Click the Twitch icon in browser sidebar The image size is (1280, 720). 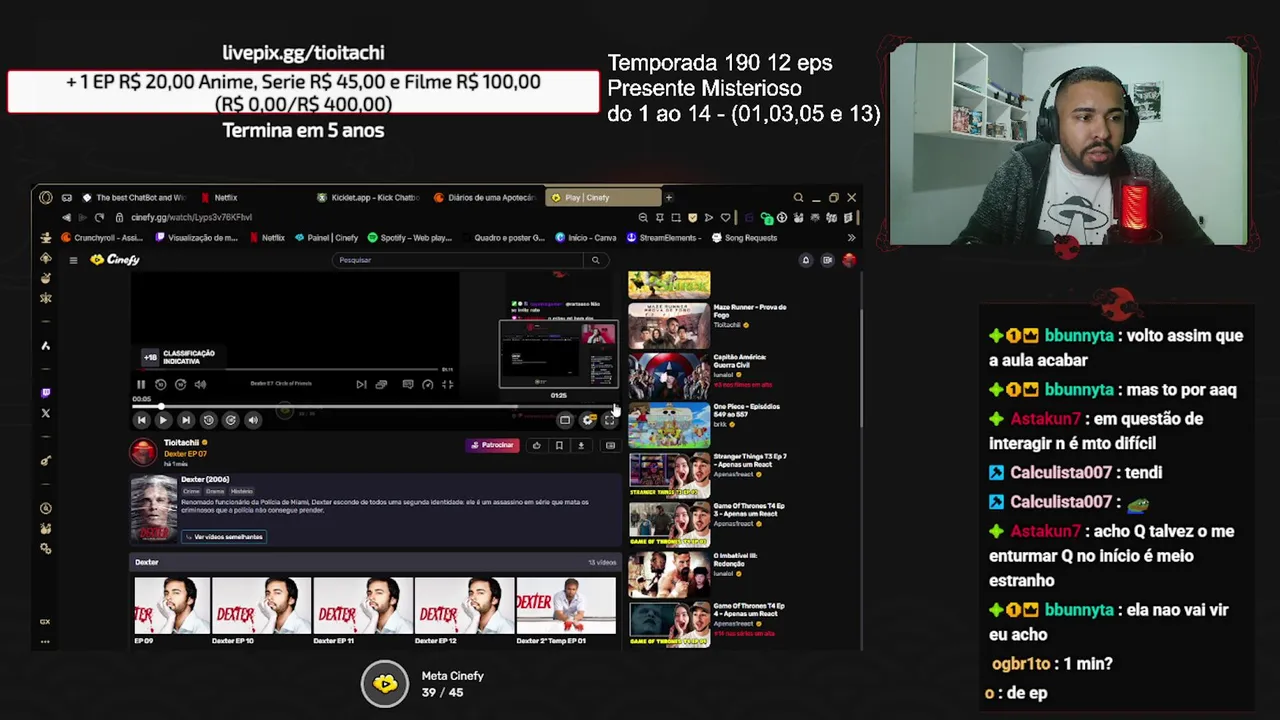click(x=45, y=393)
